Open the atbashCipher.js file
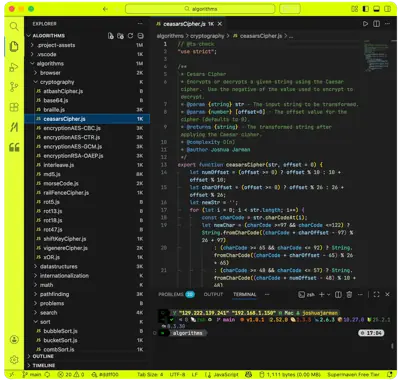The image size is (400, 382). coord(87,91)
